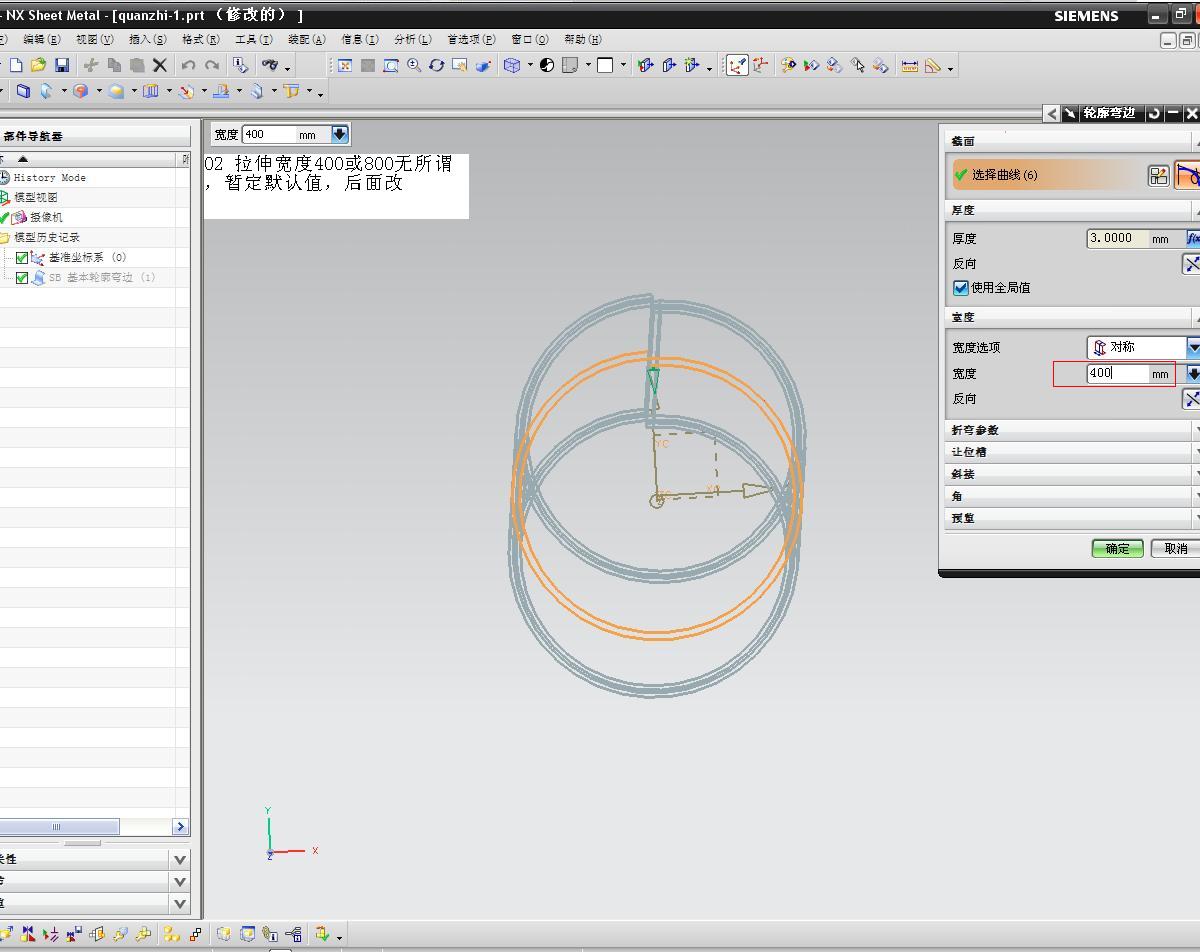Select the 模型视图 tree node
The height and width of the screenshot is (952, 1200).
(x=36, y=197)
